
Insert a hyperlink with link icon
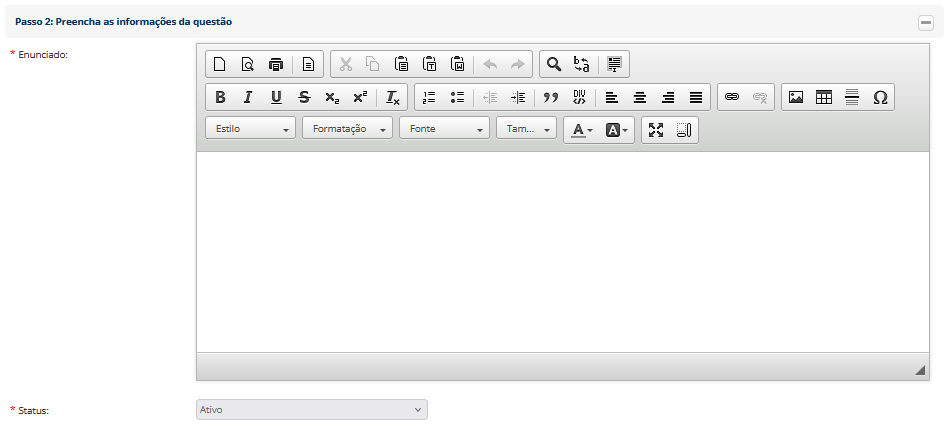(x=732, y=97)
